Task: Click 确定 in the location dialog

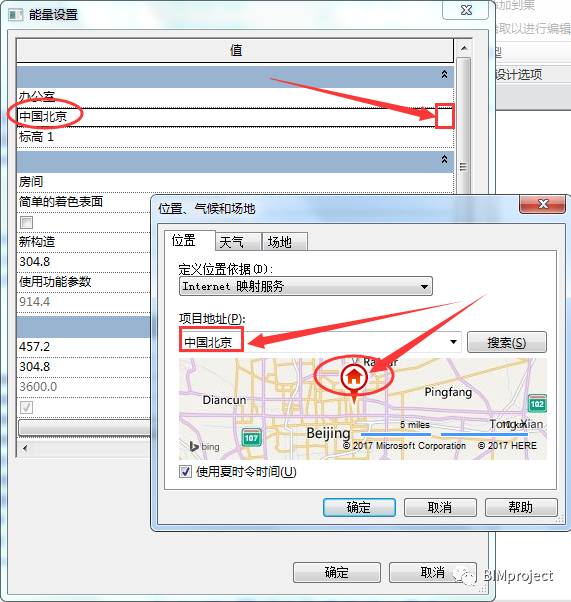Action: [359, 508]
